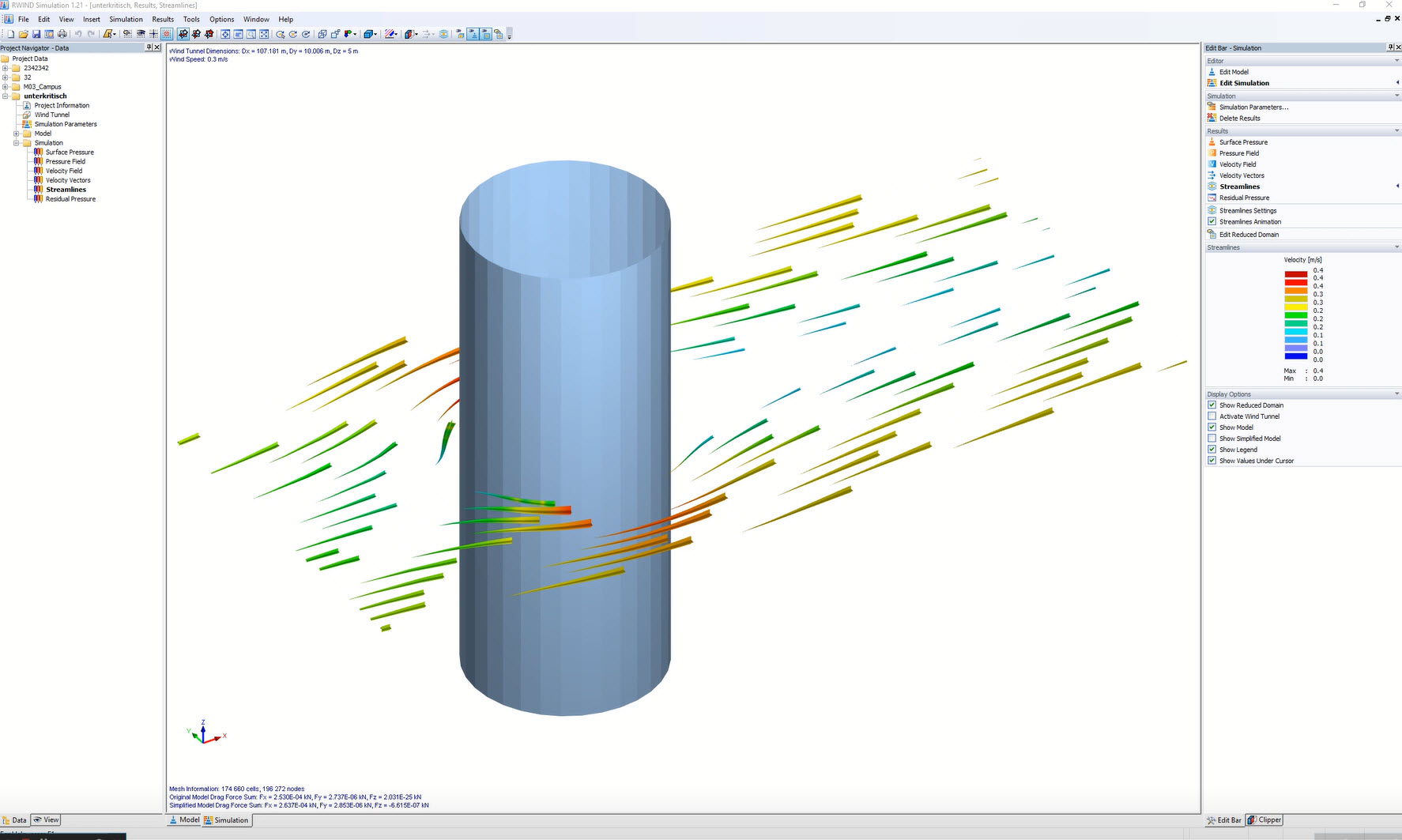Open the Results menu
1402x840 pixels.
click(163, 19)
